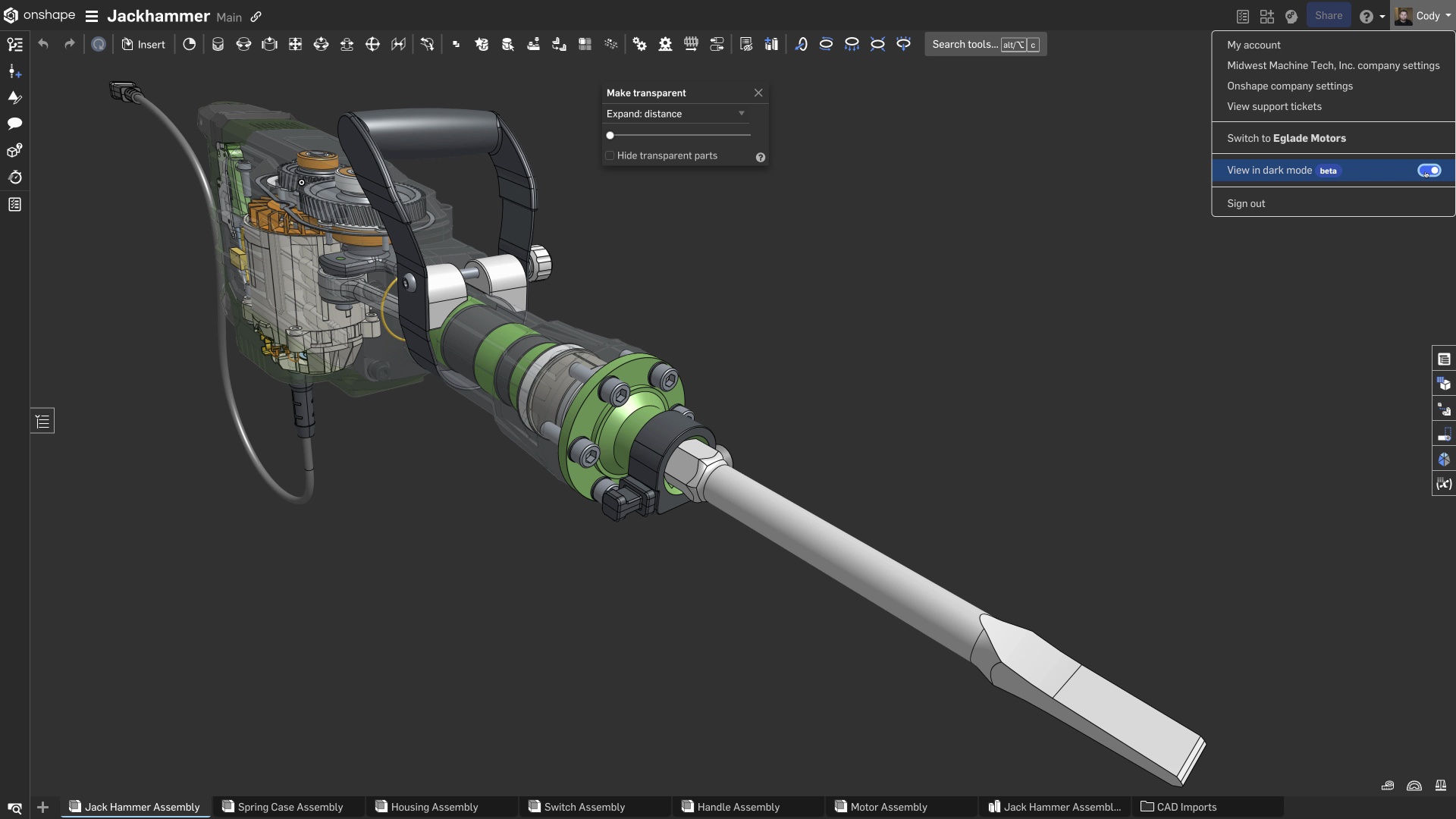
Task: Click the Share button
Action: (1328, 16)
